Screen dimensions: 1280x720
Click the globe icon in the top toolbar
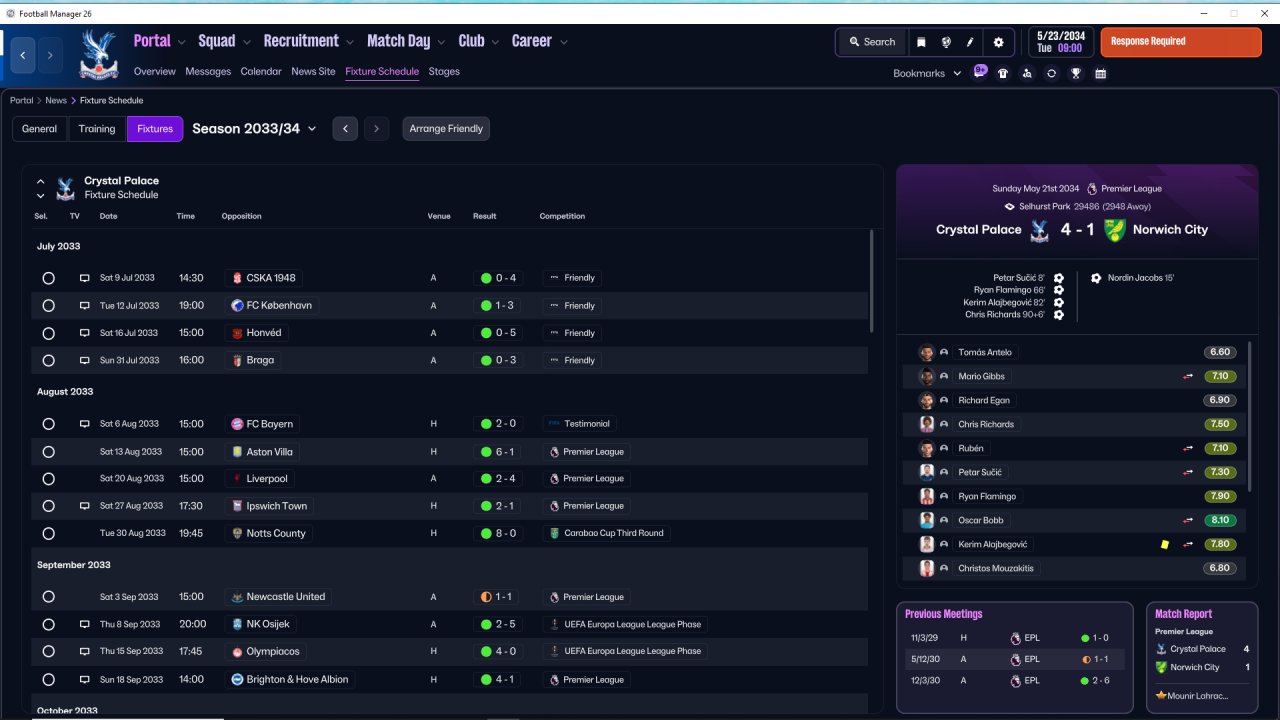coord(946,42)
